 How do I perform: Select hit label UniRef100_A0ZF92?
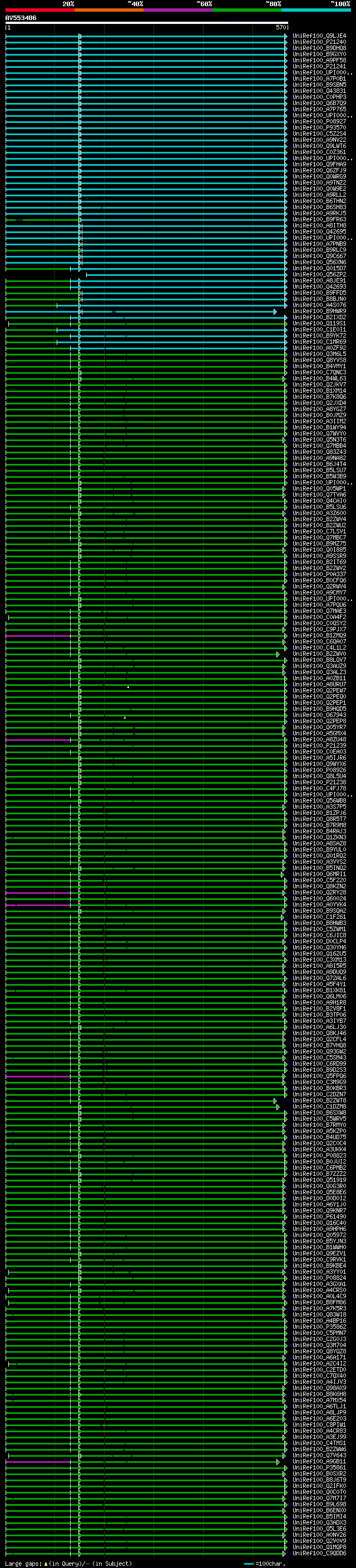(319, 348)
